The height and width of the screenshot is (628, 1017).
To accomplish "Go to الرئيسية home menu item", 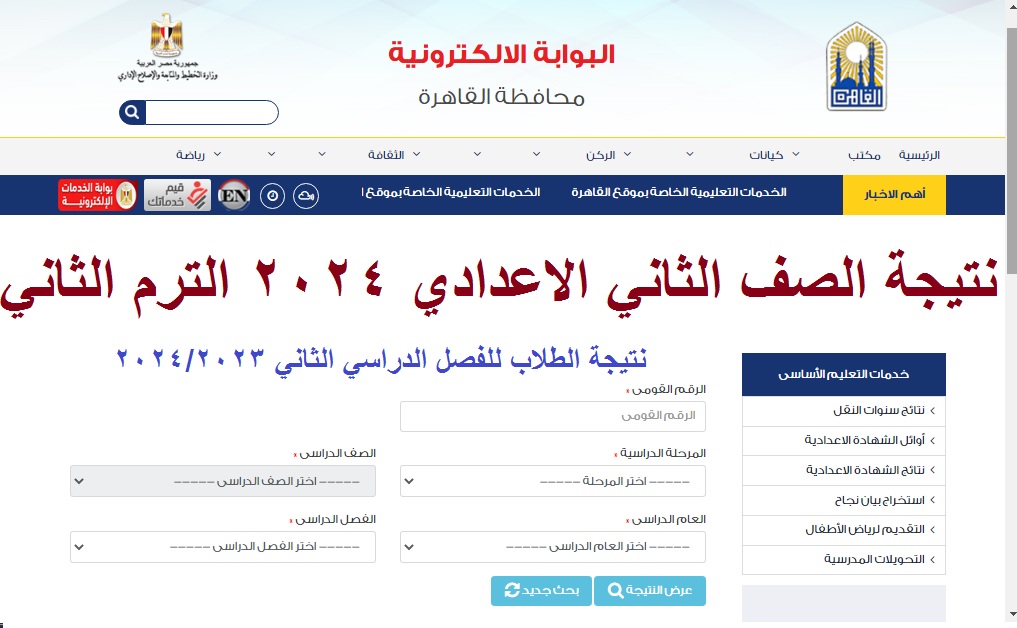I will point(919,155).
